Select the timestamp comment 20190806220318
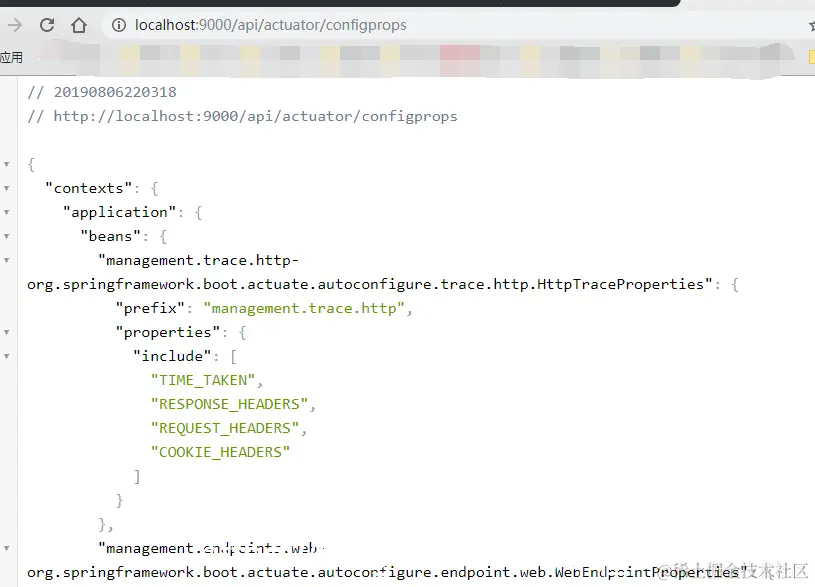Screen dimensions: 815x587 (x=115, y=92)
